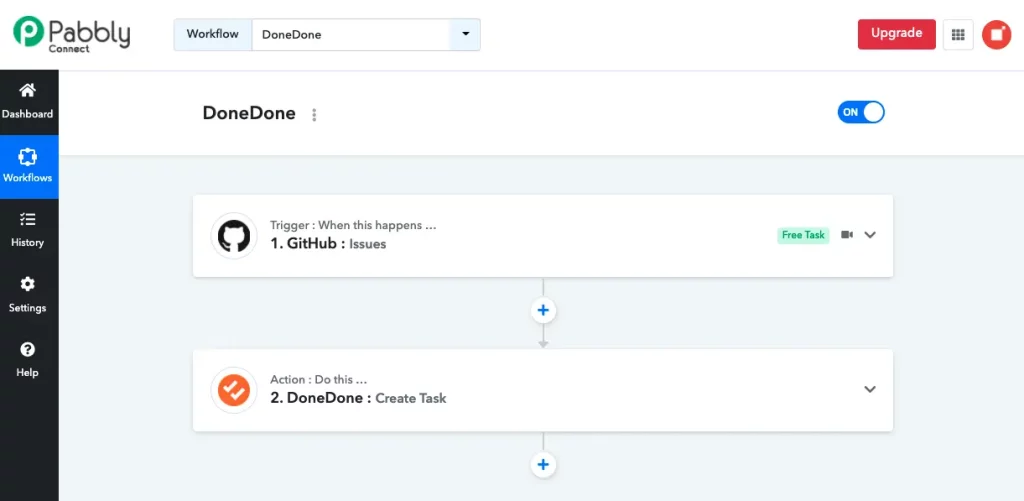
Task: Open the video tutorial camera icon
Action: (x=847, y=234)
